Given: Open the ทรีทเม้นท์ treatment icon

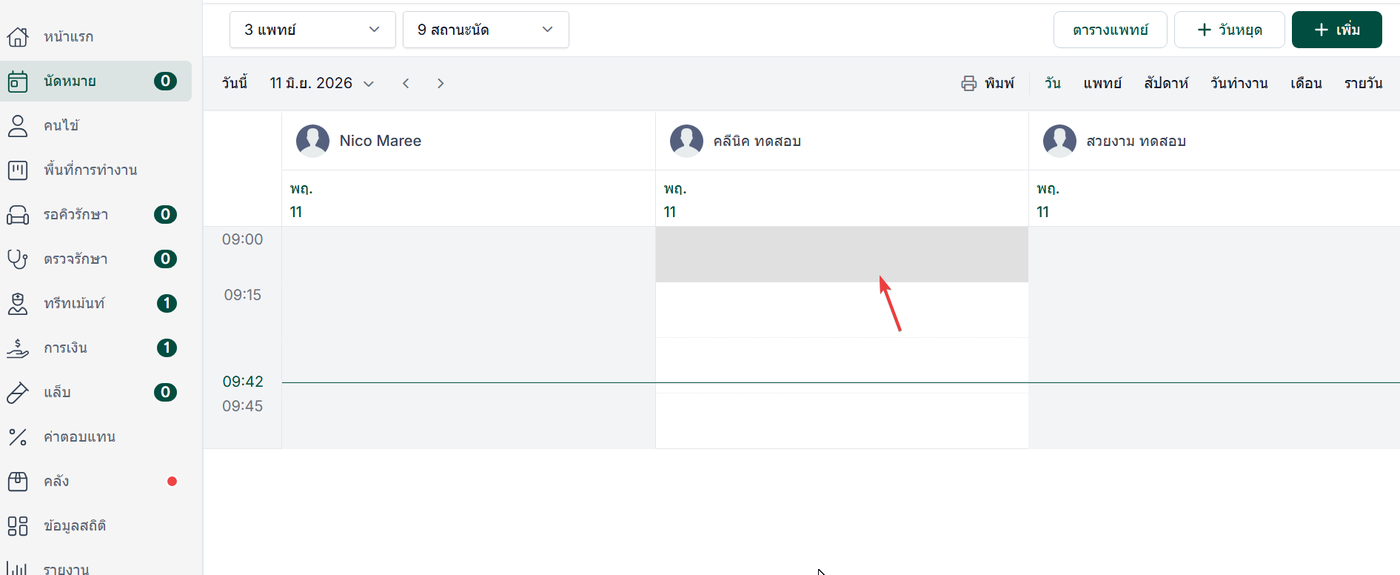Looking at the screenshot, I should (17, 303).
